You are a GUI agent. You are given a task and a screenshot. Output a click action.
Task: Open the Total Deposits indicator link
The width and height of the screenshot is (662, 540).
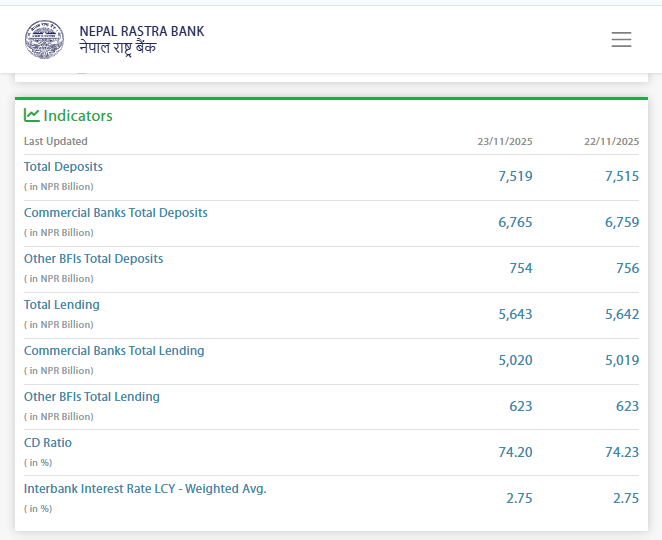63,167
